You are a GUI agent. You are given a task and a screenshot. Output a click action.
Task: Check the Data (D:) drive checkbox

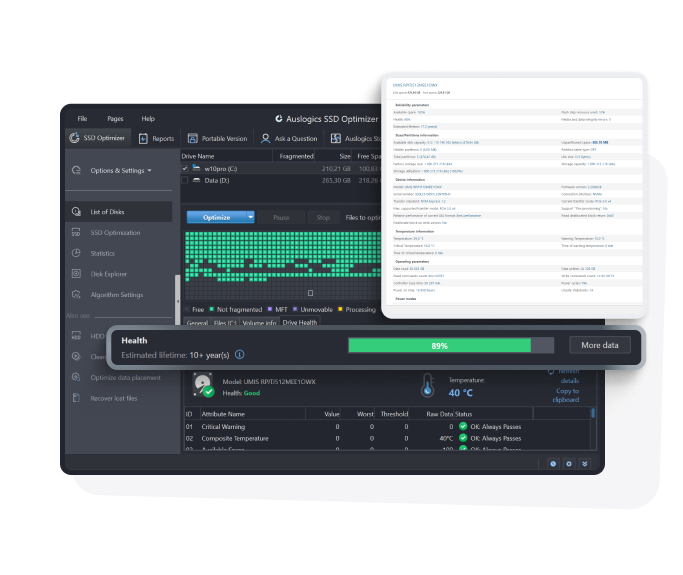pos(185,180)
